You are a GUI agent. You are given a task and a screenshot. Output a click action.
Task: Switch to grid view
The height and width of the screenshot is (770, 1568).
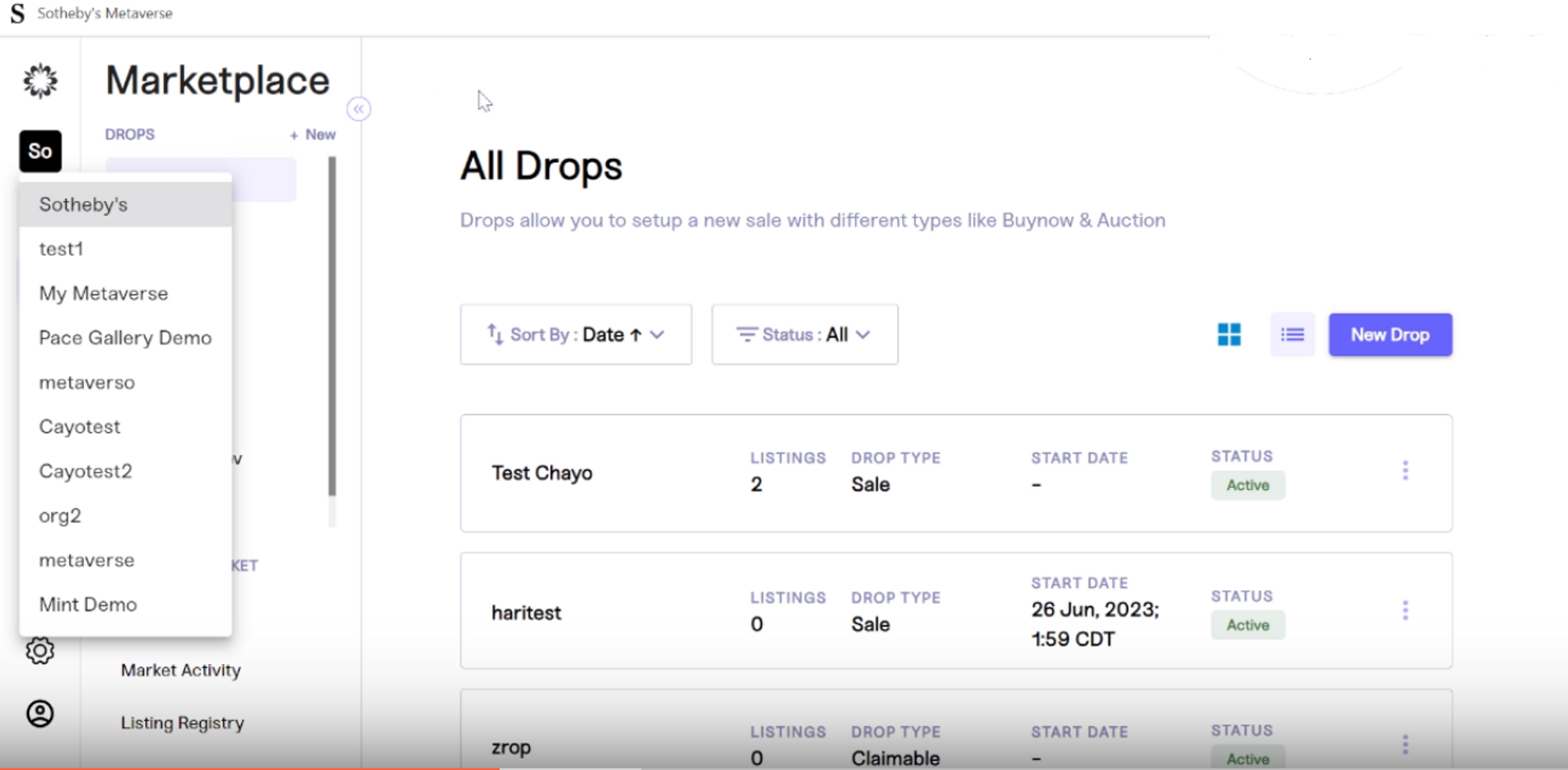pos(1229,335)
